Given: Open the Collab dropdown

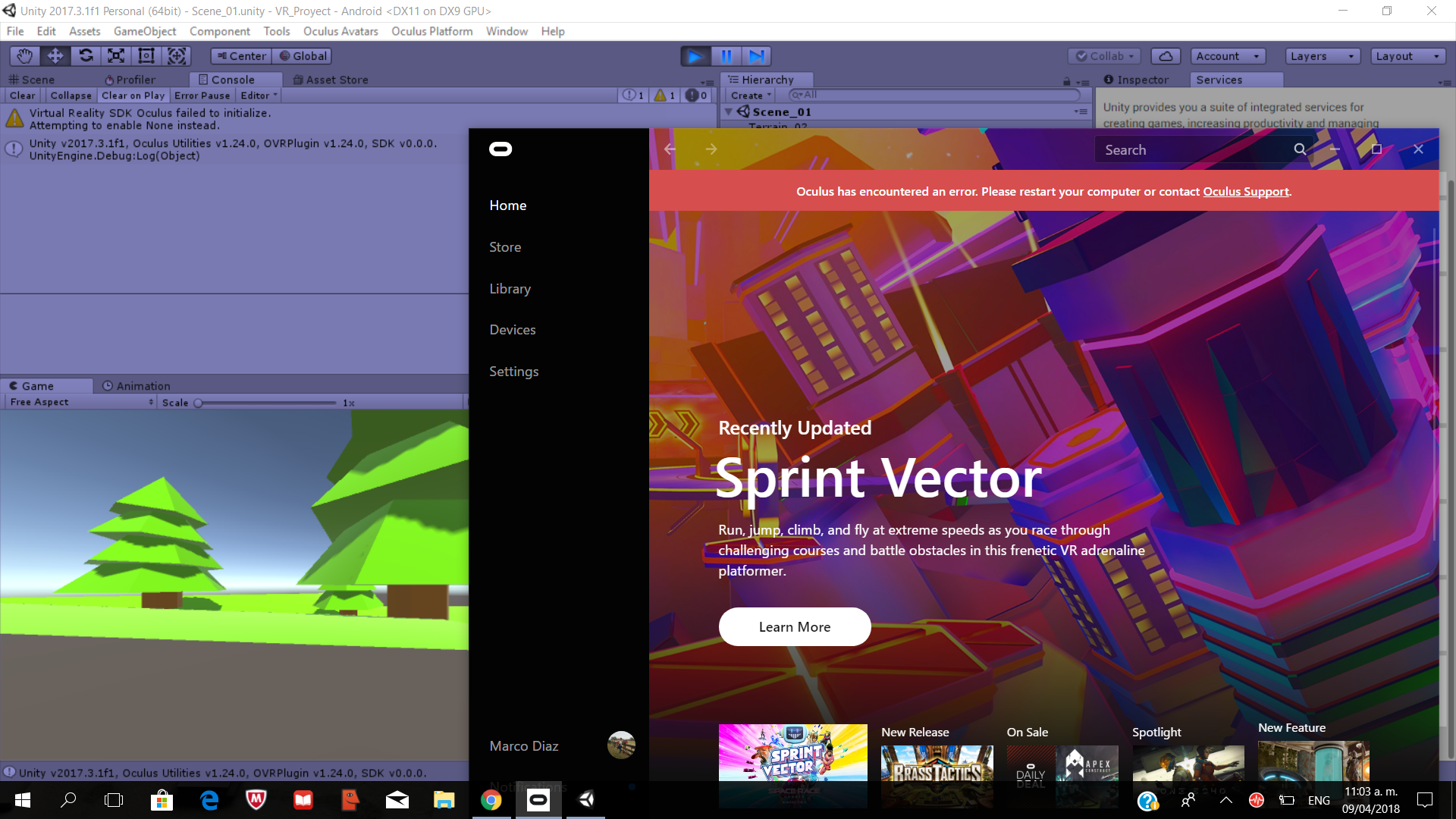Looking at the screenshot, I should (x=1104, y=56).
